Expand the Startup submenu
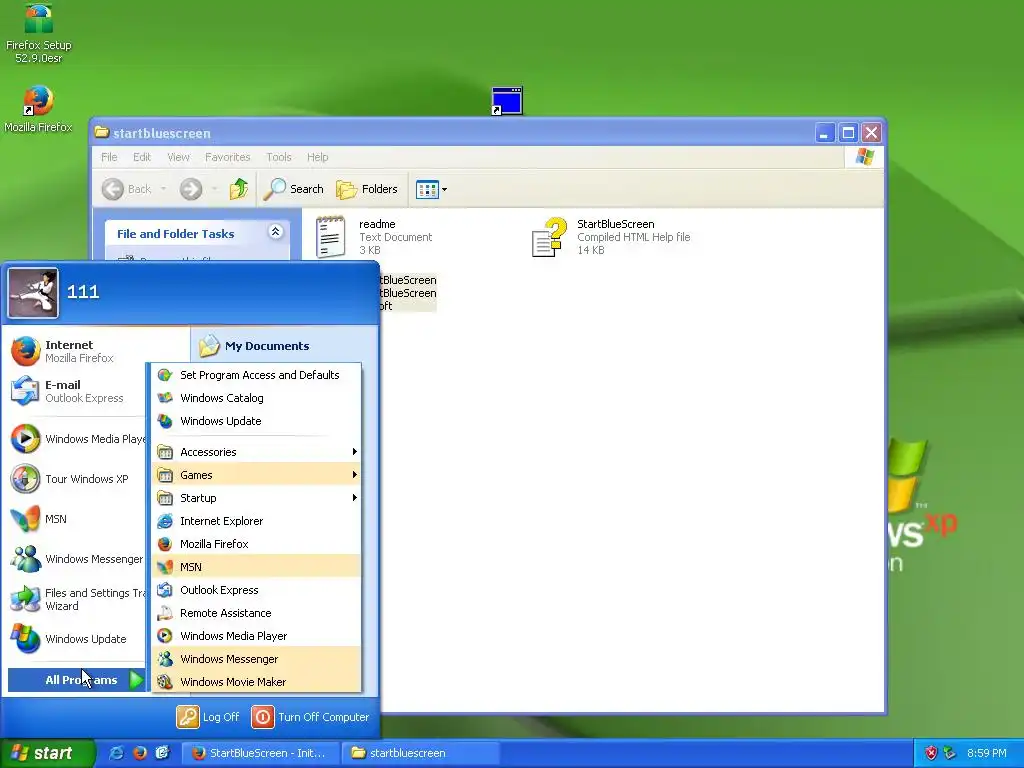Viewport: 1024px width, 768px height. (x=257, y=498)
